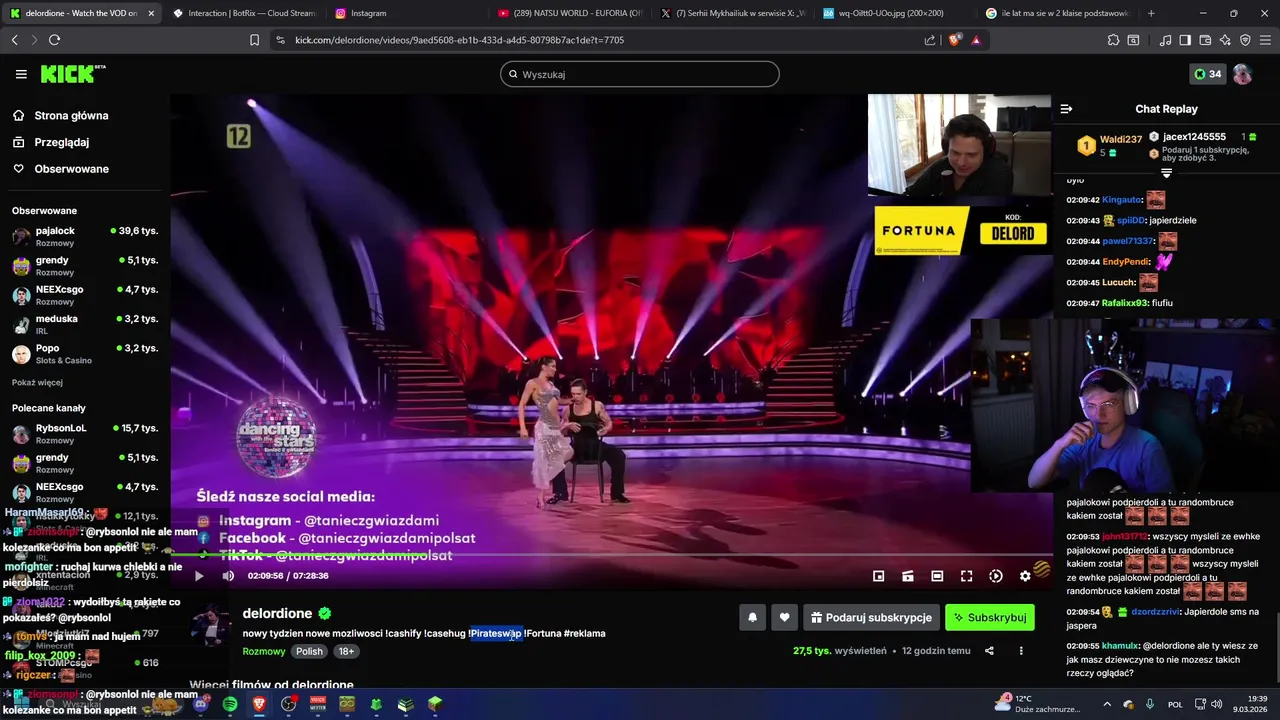The height and width of the screenshot is (720, 1280).
Task: Go back with the browser back arrow
Action: 14,40
